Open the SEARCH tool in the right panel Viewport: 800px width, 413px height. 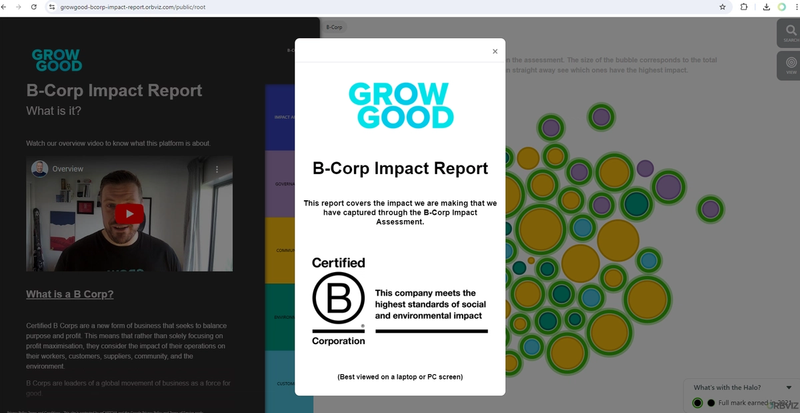pyautogui.click(x=791, y=34)
